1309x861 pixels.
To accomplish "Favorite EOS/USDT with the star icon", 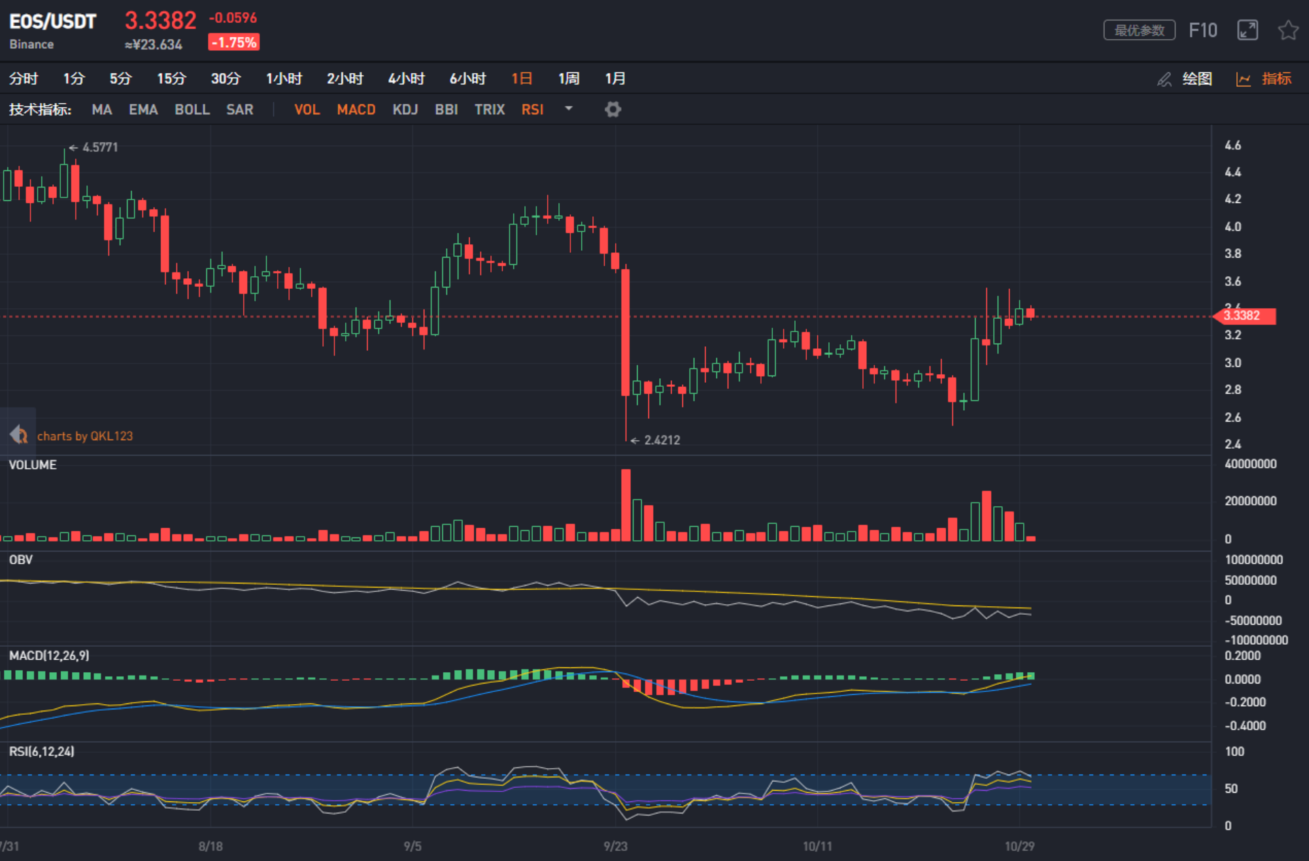I will (x=1288, y=30).
